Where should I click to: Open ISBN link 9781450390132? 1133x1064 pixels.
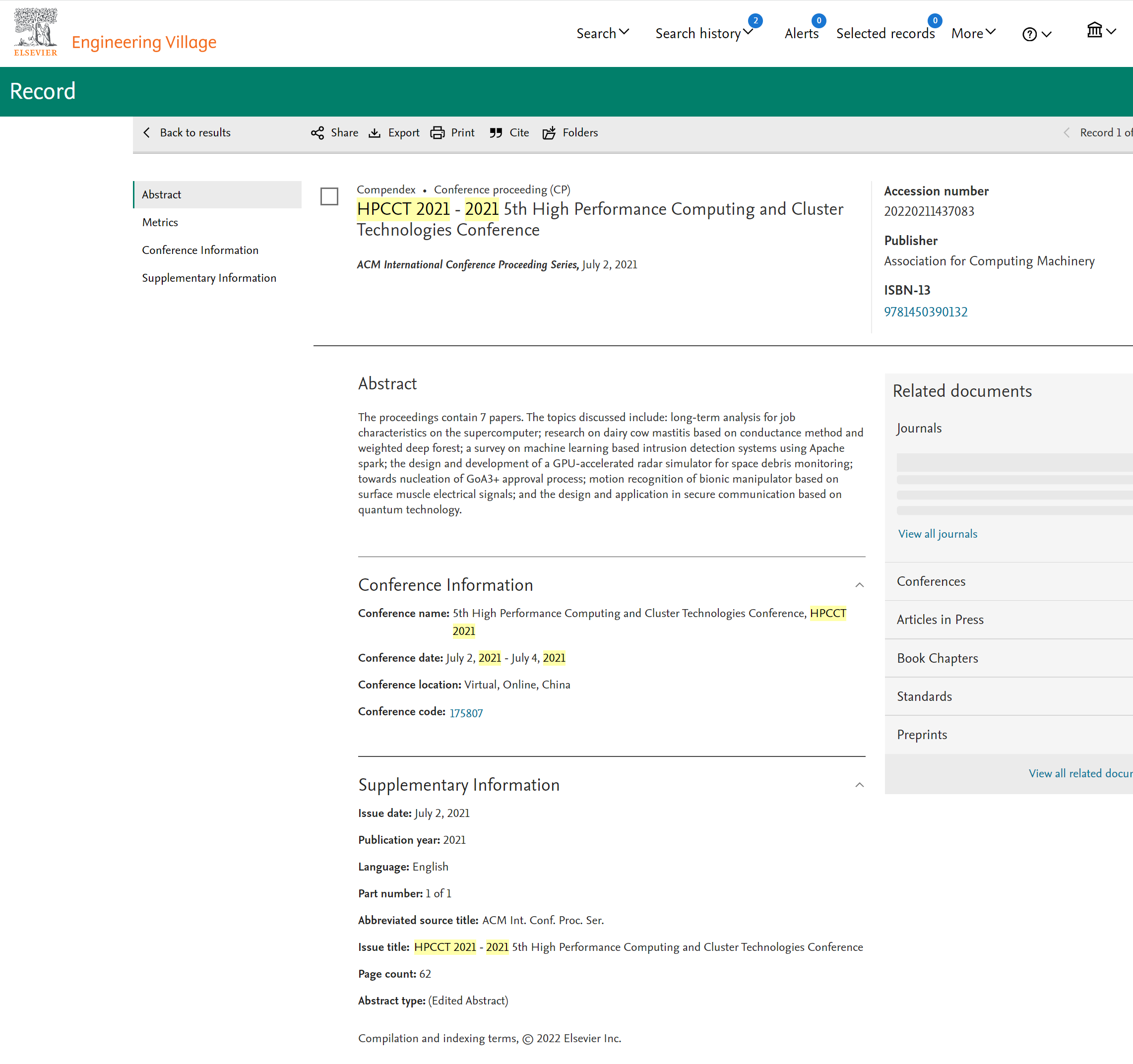[926, 312]
